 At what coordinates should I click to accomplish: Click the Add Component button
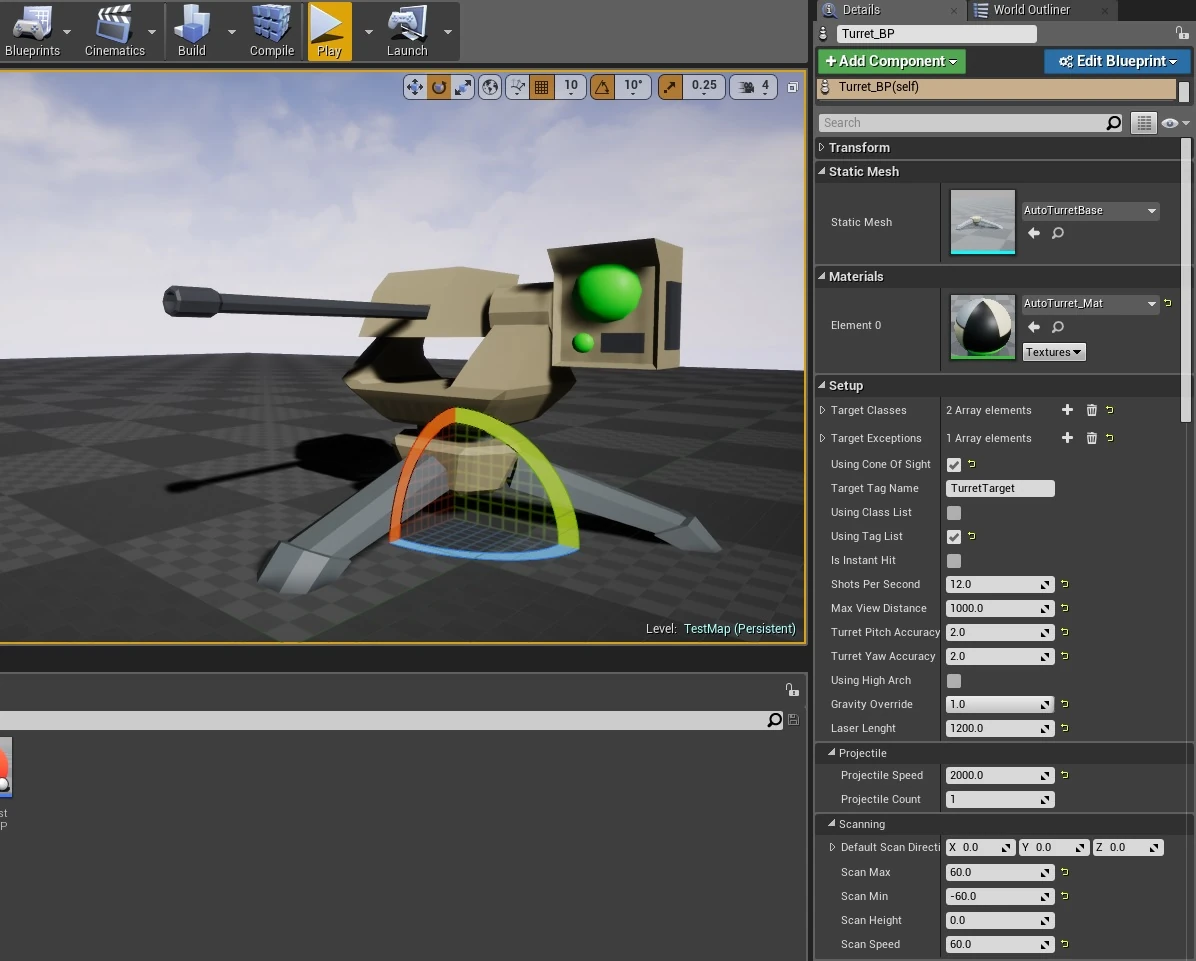point(890,61)
